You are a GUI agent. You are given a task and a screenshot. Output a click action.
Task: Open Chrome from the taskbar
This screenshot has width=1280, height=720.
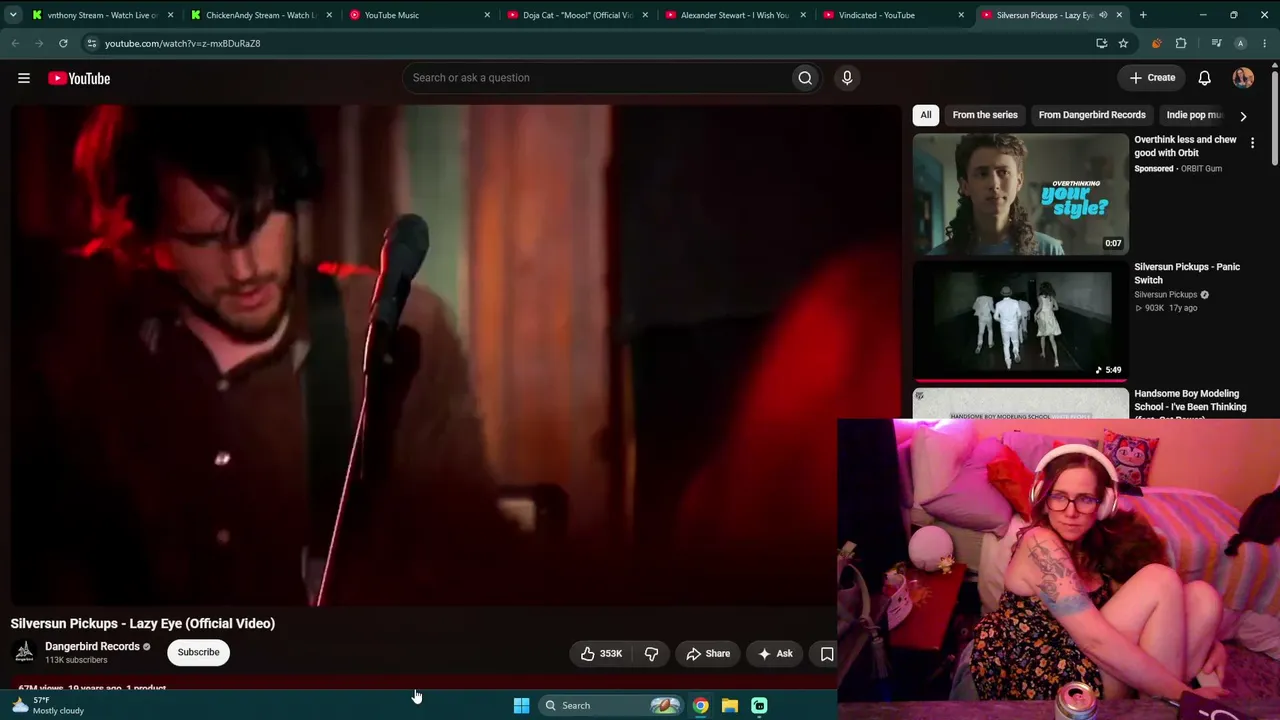pos(701,705)
